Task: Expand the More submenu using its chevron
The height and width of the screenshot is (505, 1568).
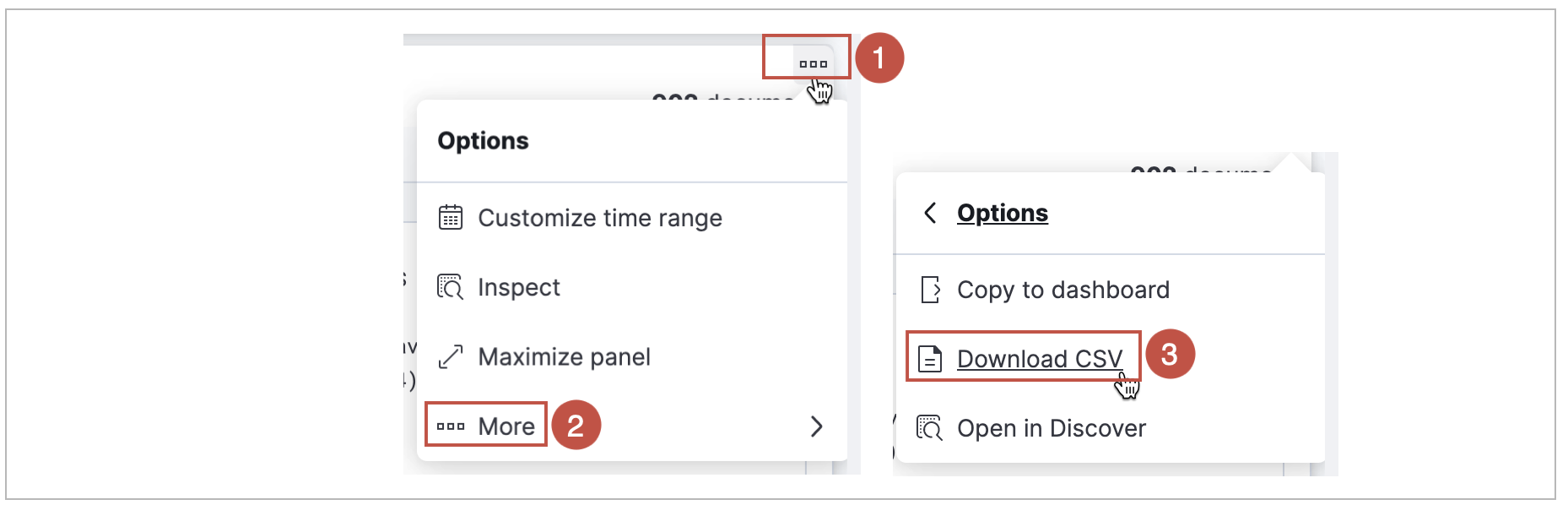Action: (816, 426)
